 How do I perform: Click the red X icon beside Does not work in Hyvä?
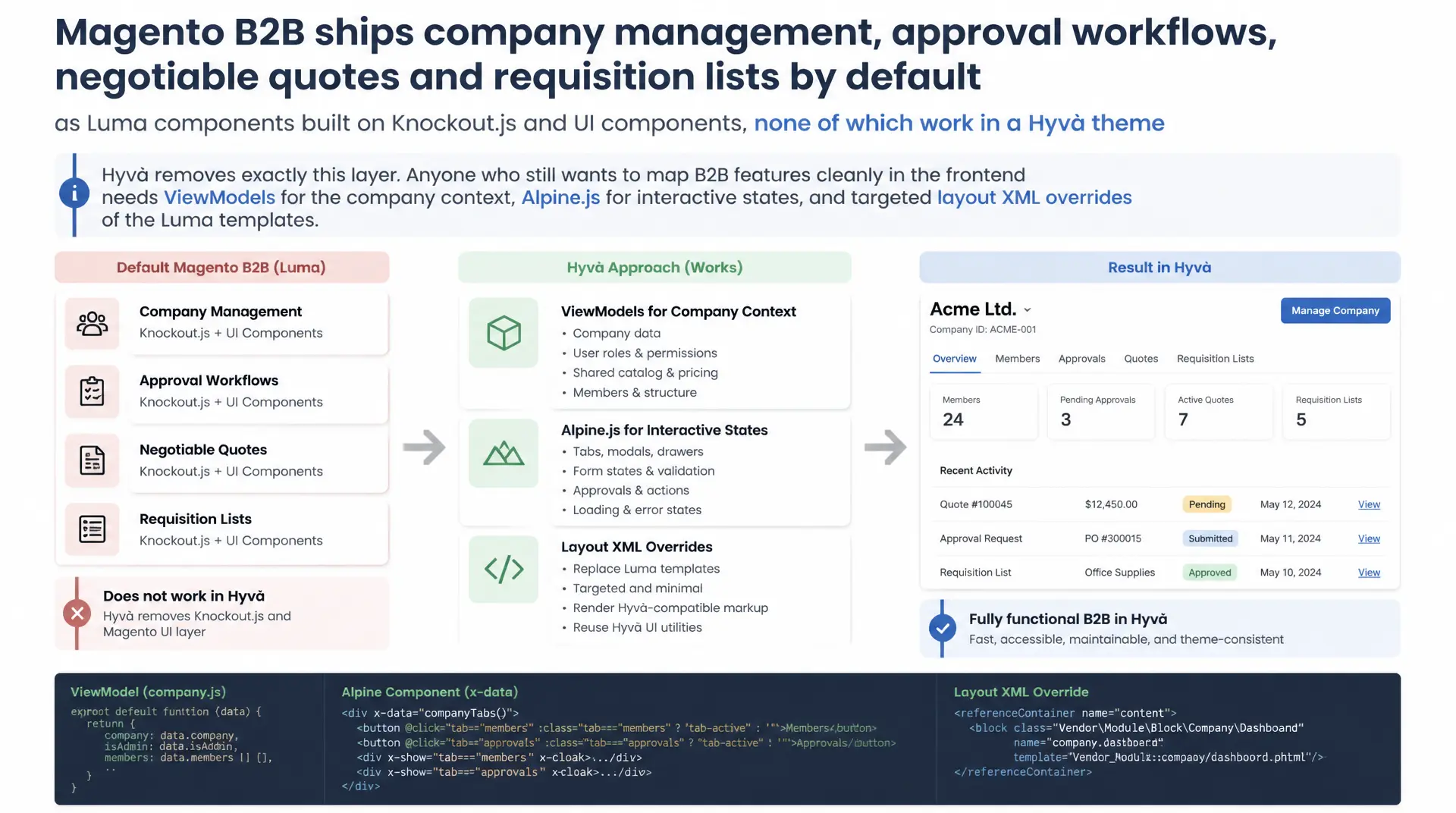77,613
